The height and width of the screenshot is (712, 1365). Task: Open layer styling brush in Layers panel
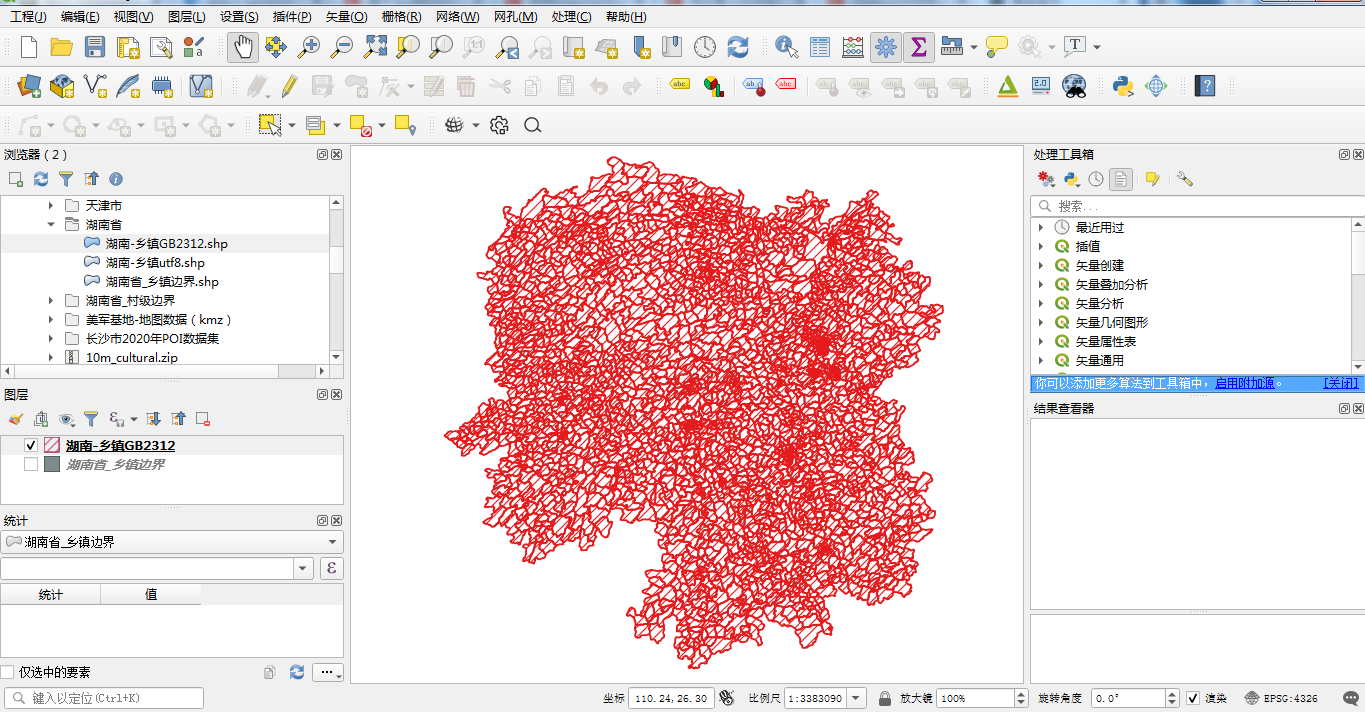[x=15, y=419]
